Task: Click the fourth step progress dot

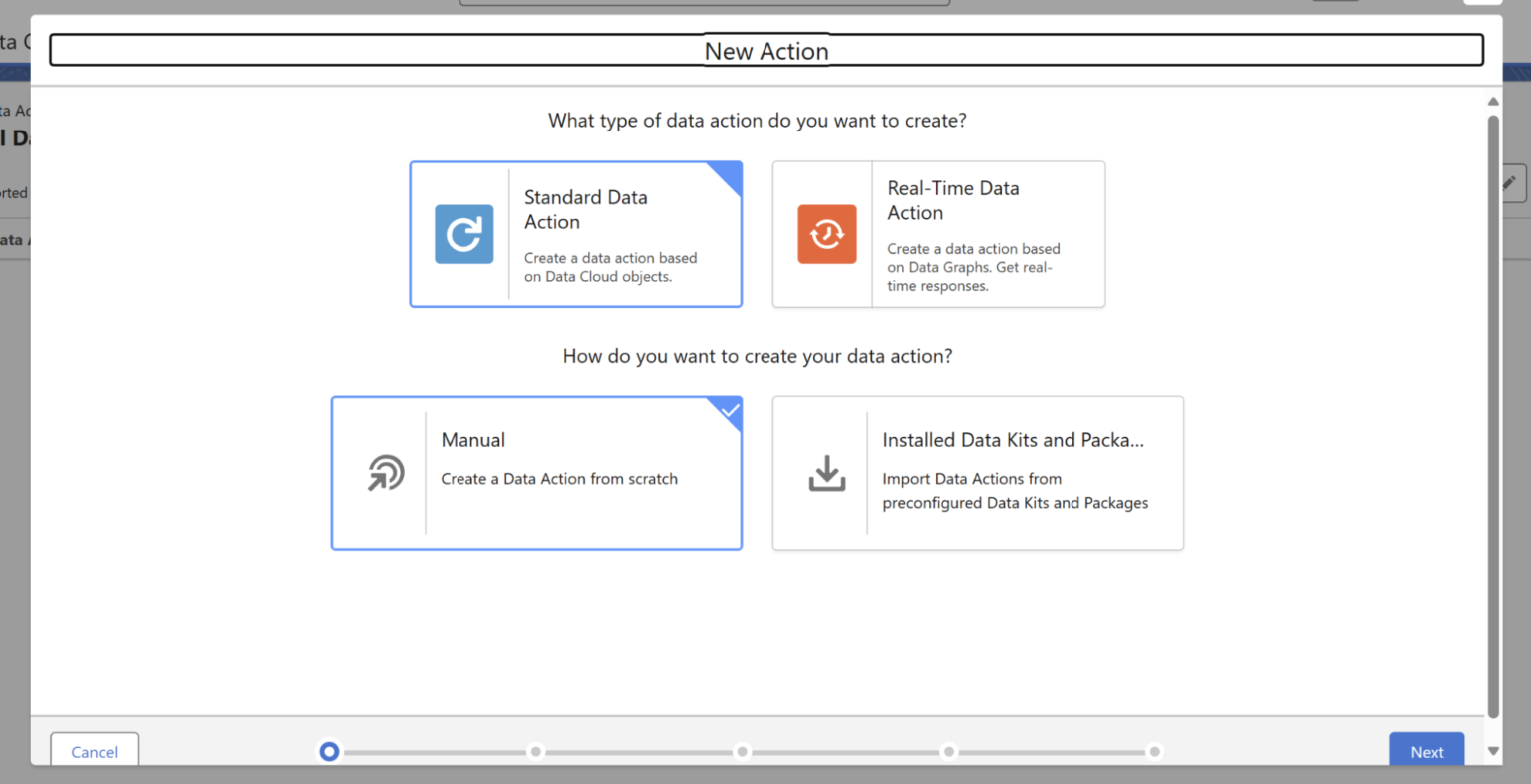Action: pos(949,751)
